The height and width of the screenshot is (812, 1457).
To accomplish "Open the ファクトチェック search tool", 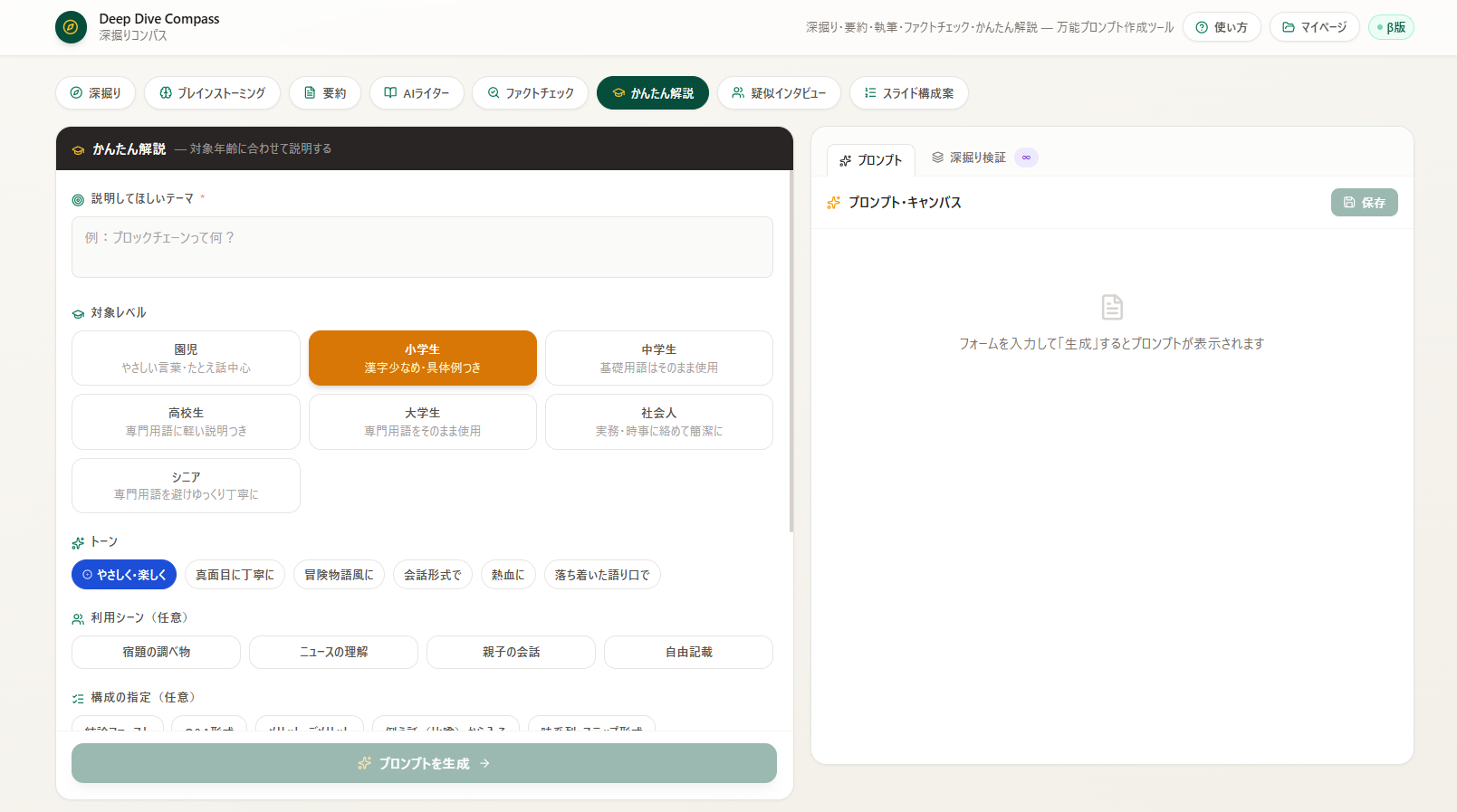I will click(531, 93).
